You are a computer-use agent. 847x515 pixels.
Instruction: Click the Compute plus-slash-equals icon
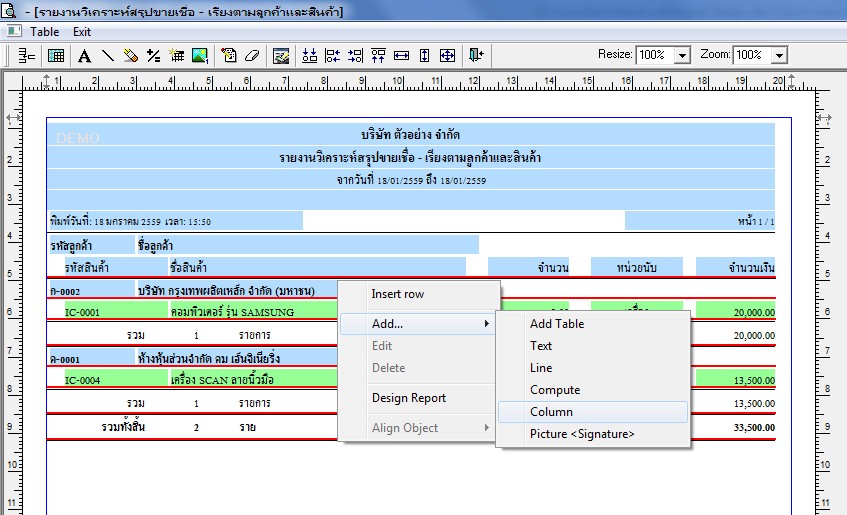(153, 56)
